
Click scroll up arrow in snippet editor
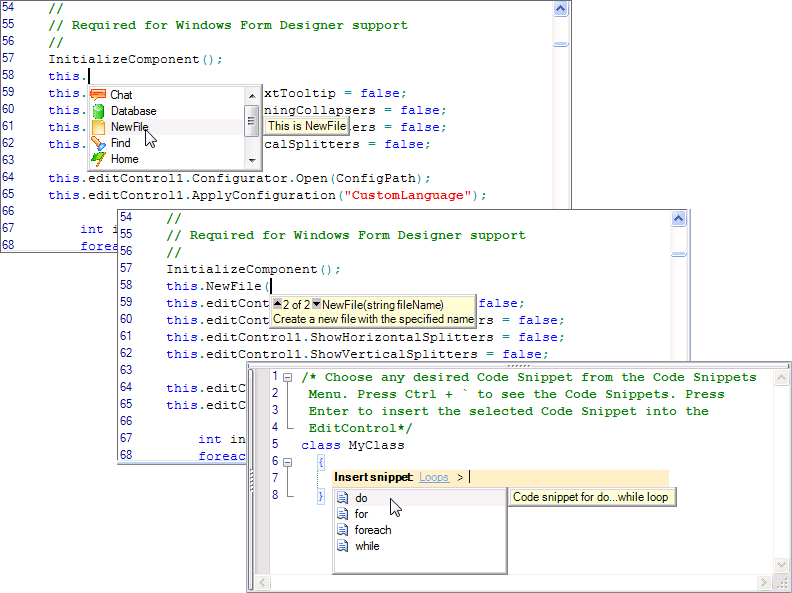781,377
